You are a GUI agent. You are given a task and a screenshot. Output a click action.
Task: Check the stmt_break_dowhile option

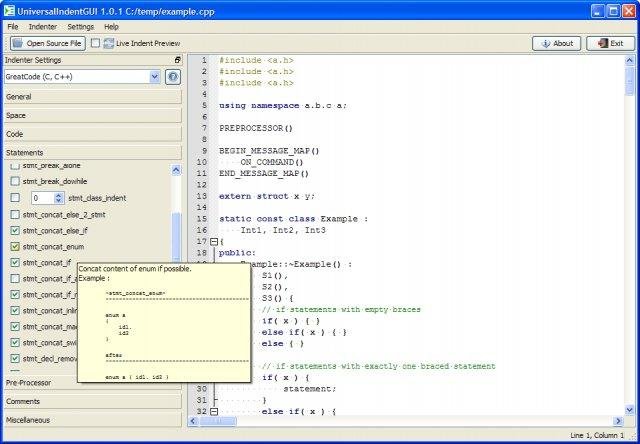[x=14, y=181]
